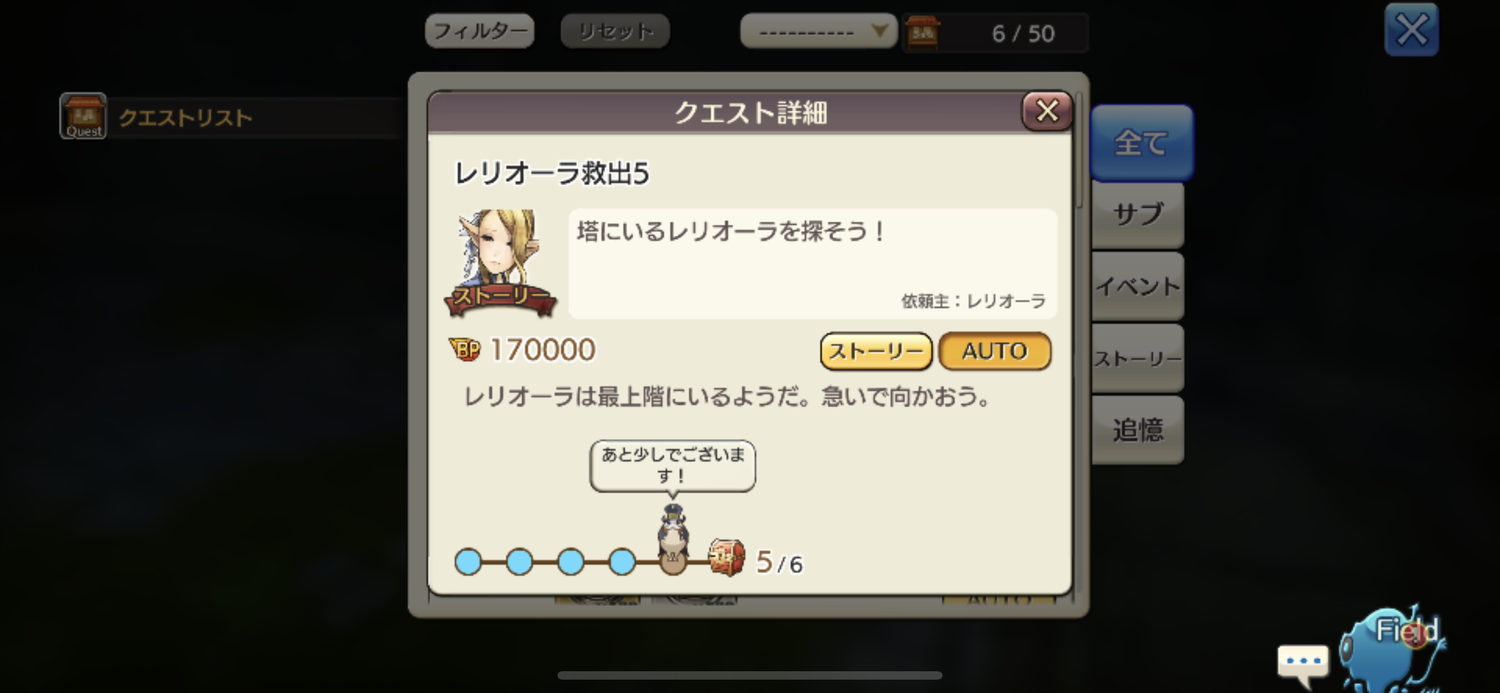Viewport: 1500px width, 693px height.
Task: Open the chat speech bubble icon
Action: pos(1303,660)
